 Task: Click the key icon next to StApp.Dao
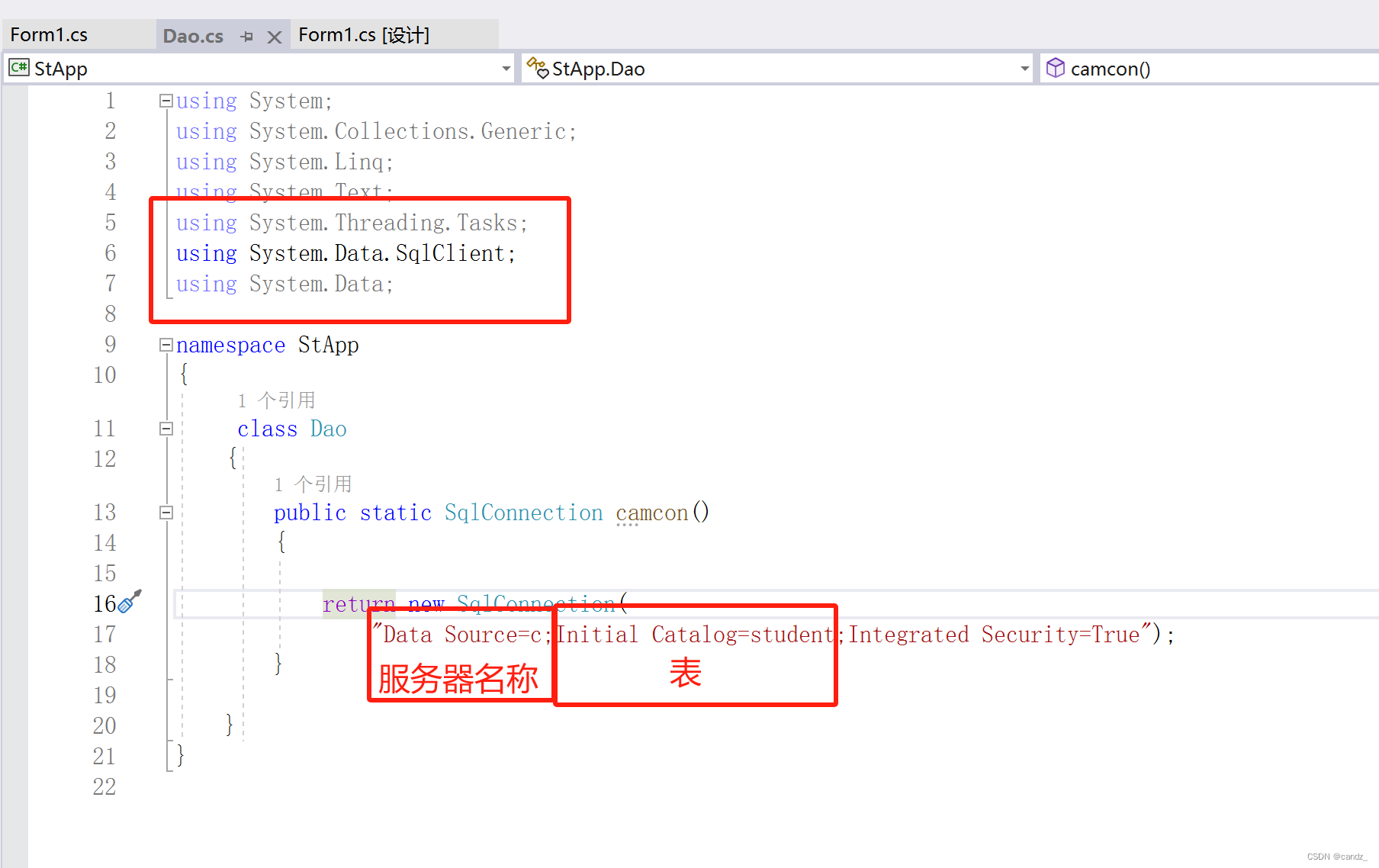(538, 68)
